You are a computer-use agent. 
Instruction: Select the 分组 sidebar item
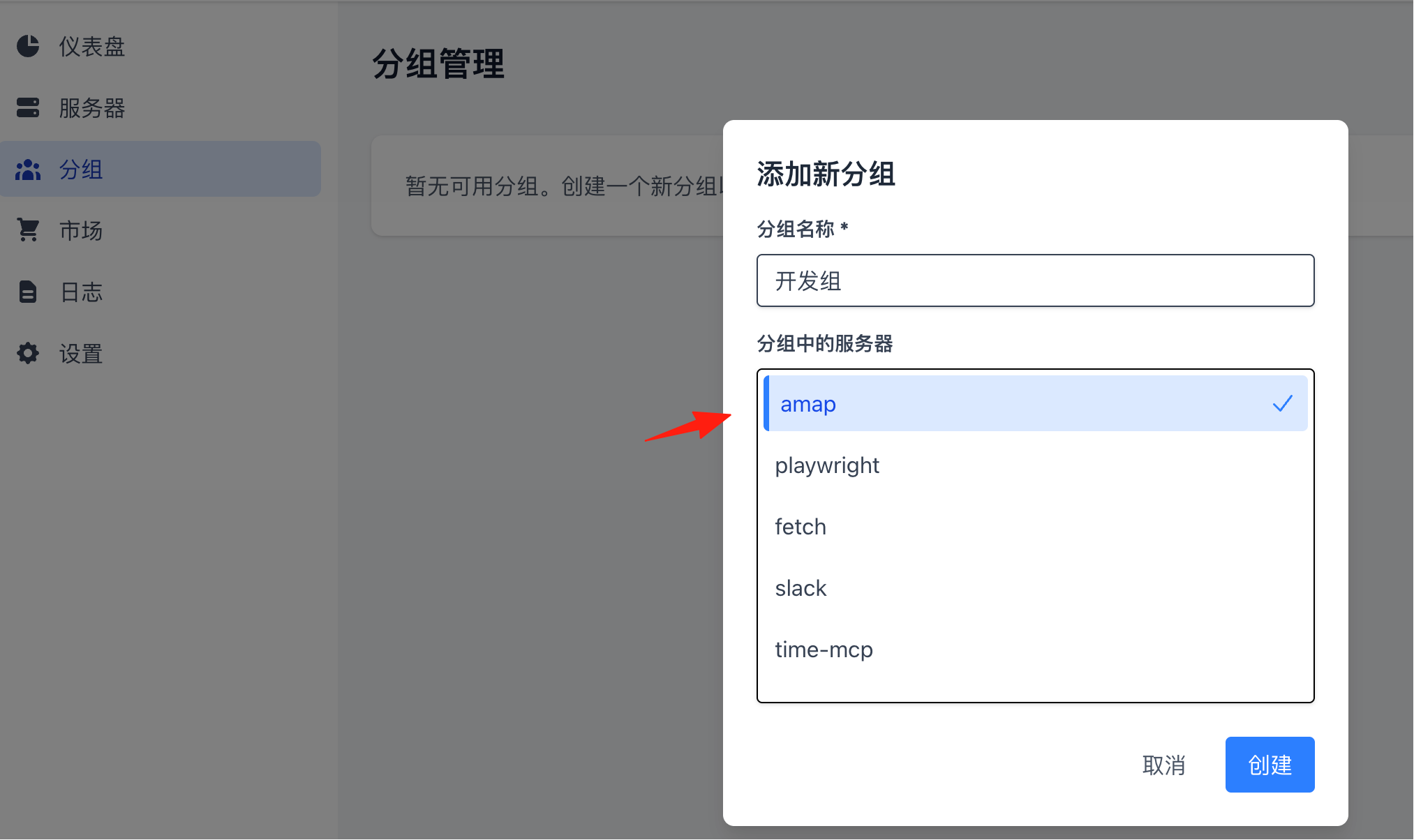click(x=161, y=169)
